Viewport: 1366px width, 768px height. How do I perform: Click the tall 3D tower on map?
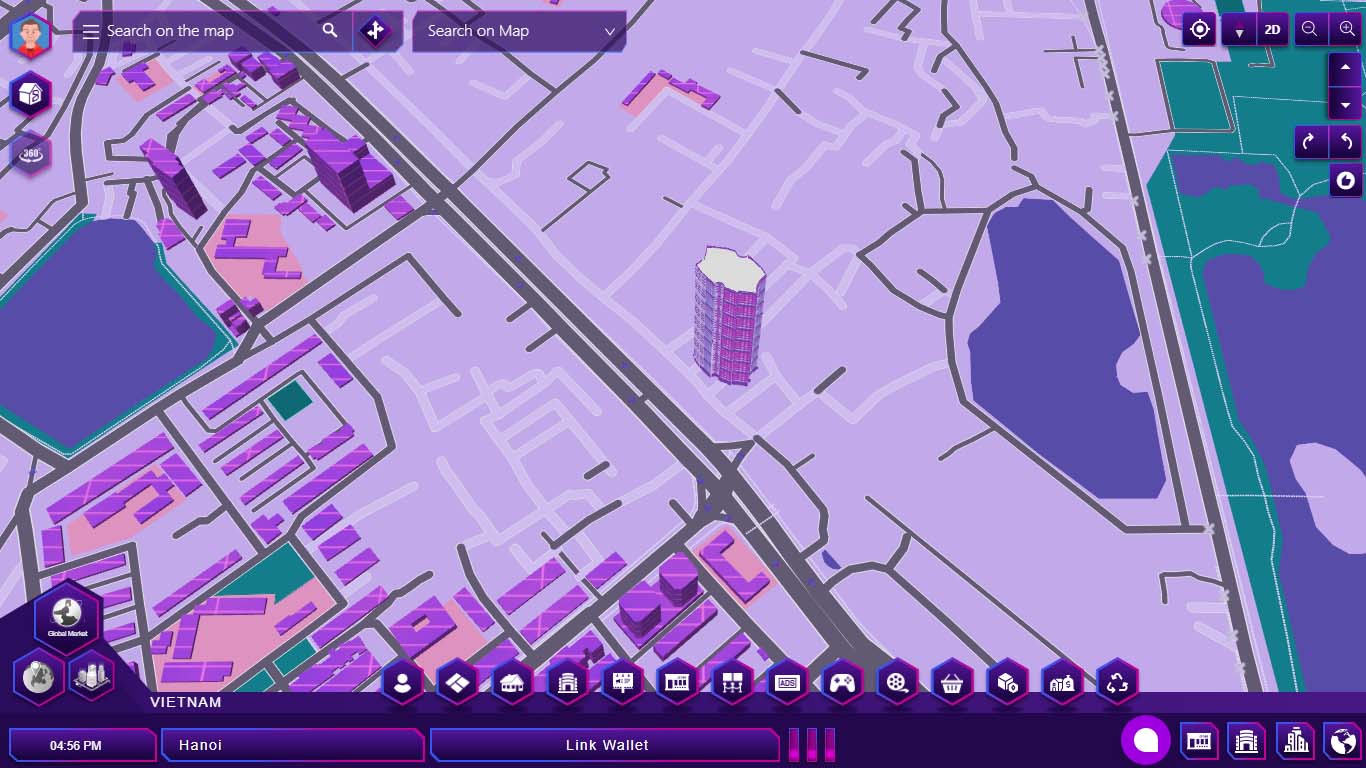click(729, 315)
